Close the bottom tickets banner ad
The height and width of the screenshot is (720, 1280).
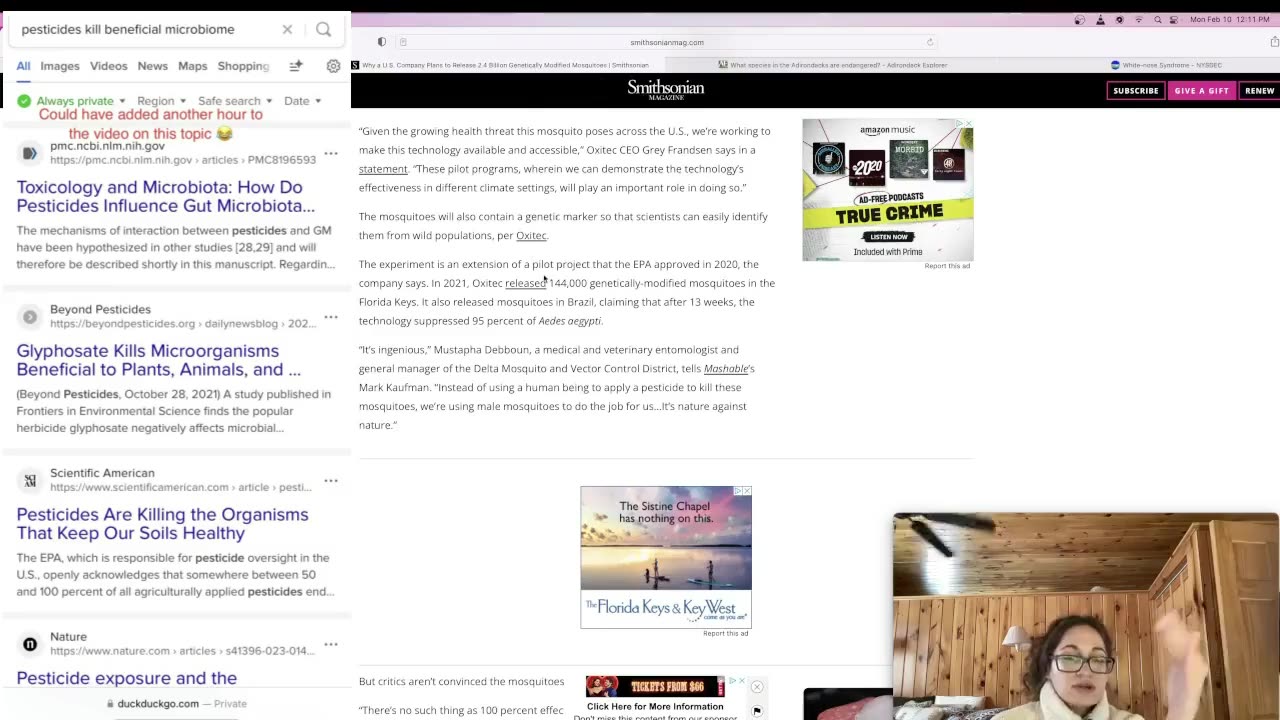click(757, 687)
